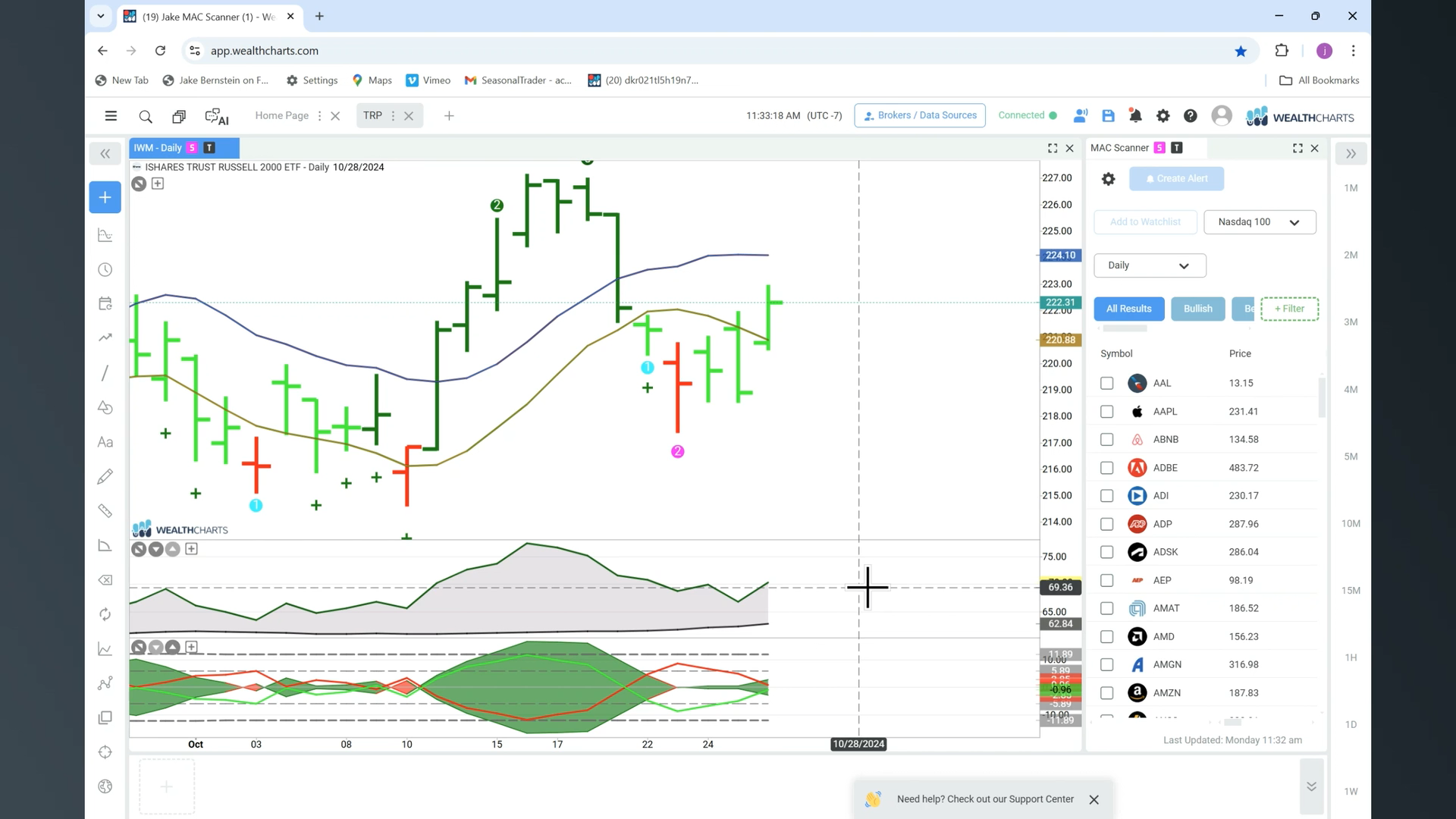Click the Add to Watchlist button

click(1145, 222)
